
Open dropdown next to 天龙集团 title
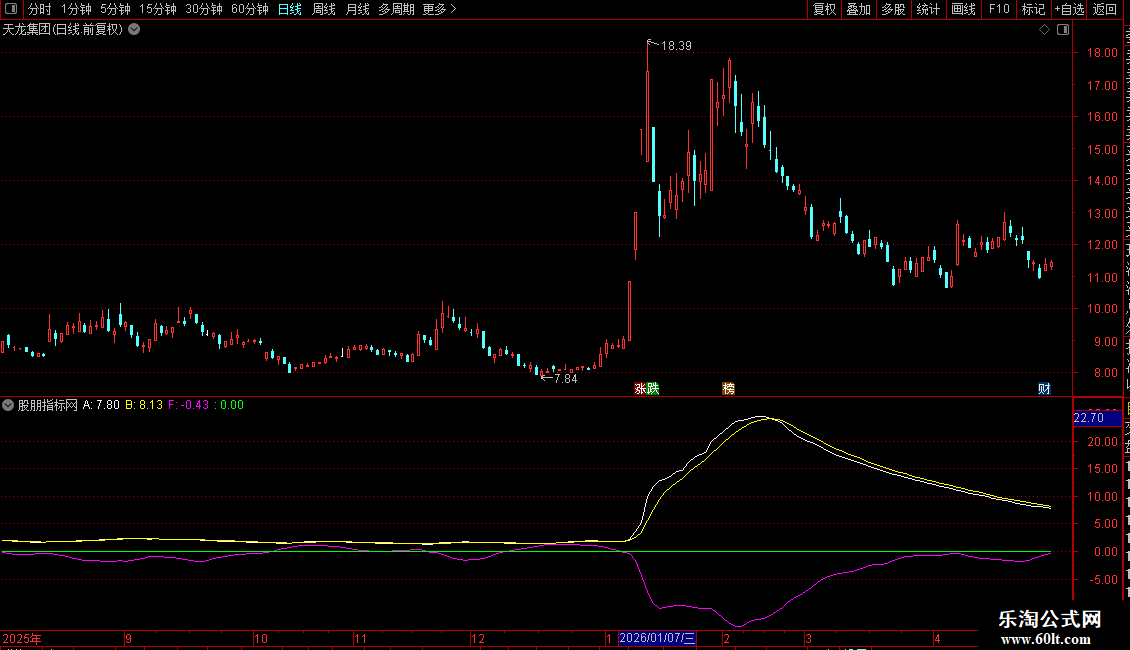tap(134, 30)
